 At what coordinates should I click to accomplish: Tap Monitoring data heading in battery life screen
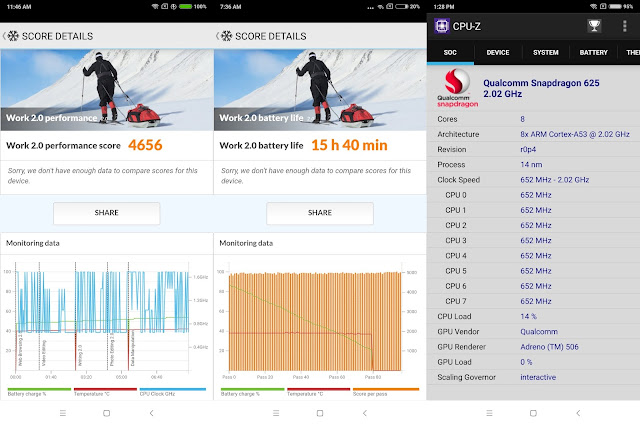(246, 243)
